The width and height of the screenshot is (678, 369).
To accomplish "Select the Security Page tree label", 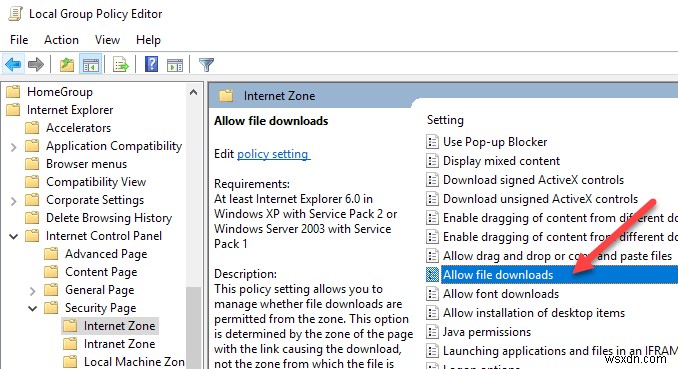I will point(100,308).
